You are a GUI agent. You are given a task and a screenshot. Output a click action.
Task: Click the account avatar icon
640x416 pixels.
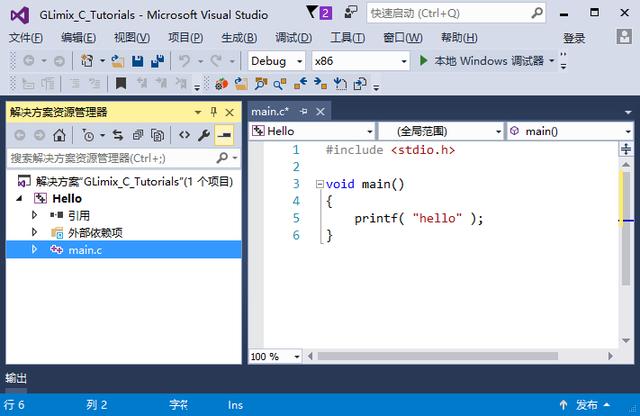624,37
